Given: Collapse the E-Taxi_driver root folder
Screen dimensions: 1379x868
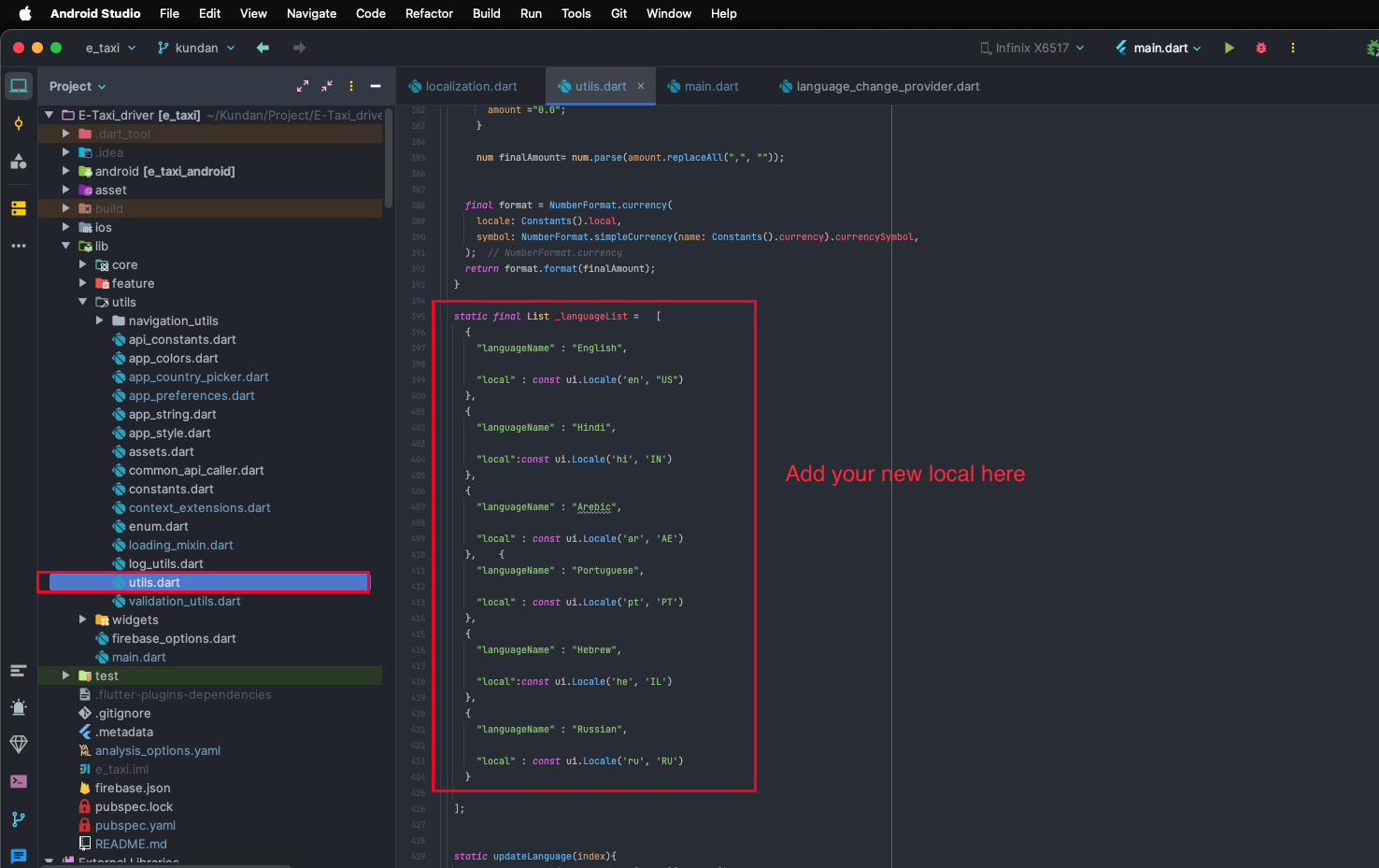Looking at the screenshot, I should (49, 115).
